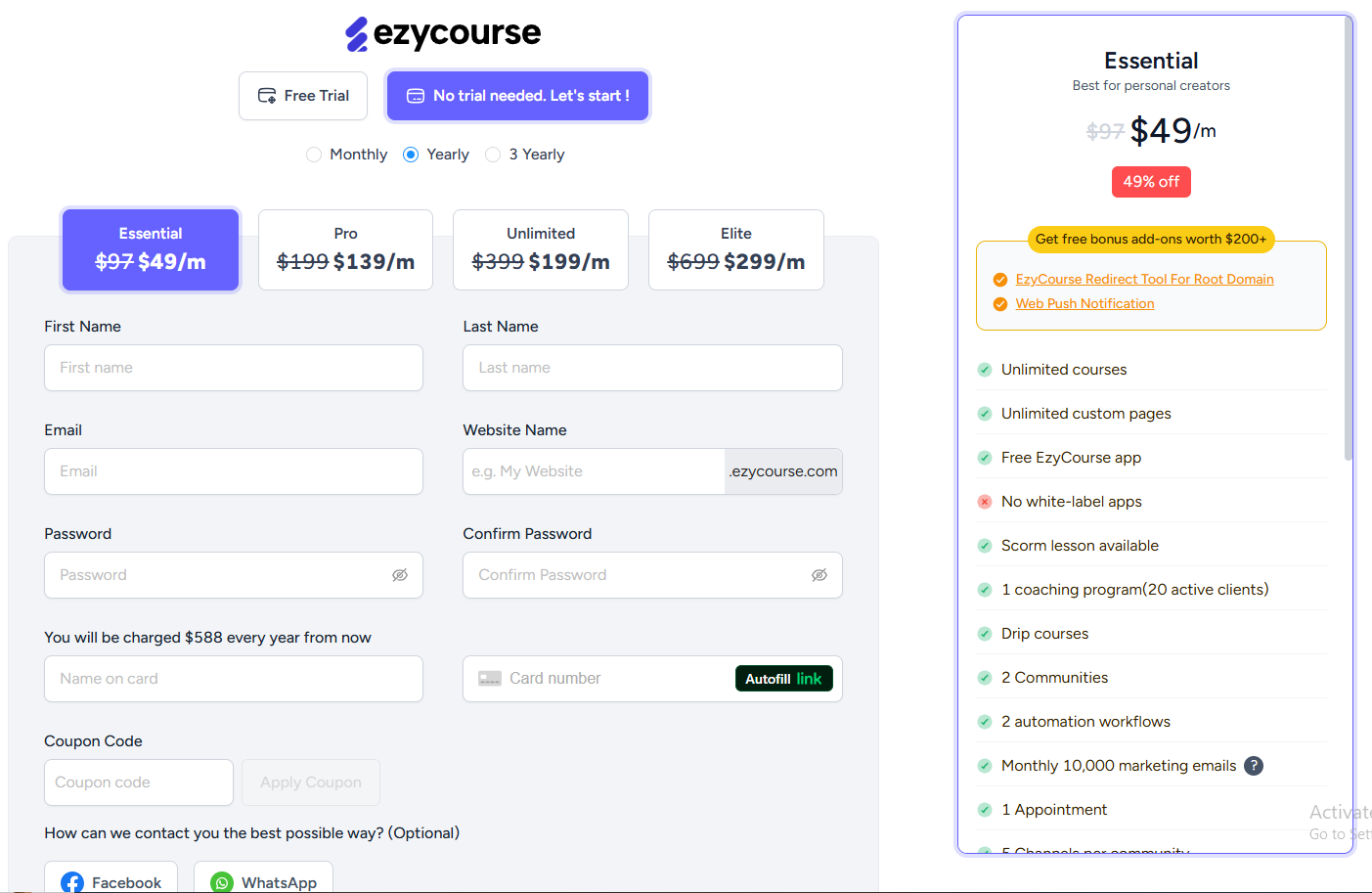Click the Free Trial button
The width and height of the screenshot is (1372, 893).
point(303,96)
